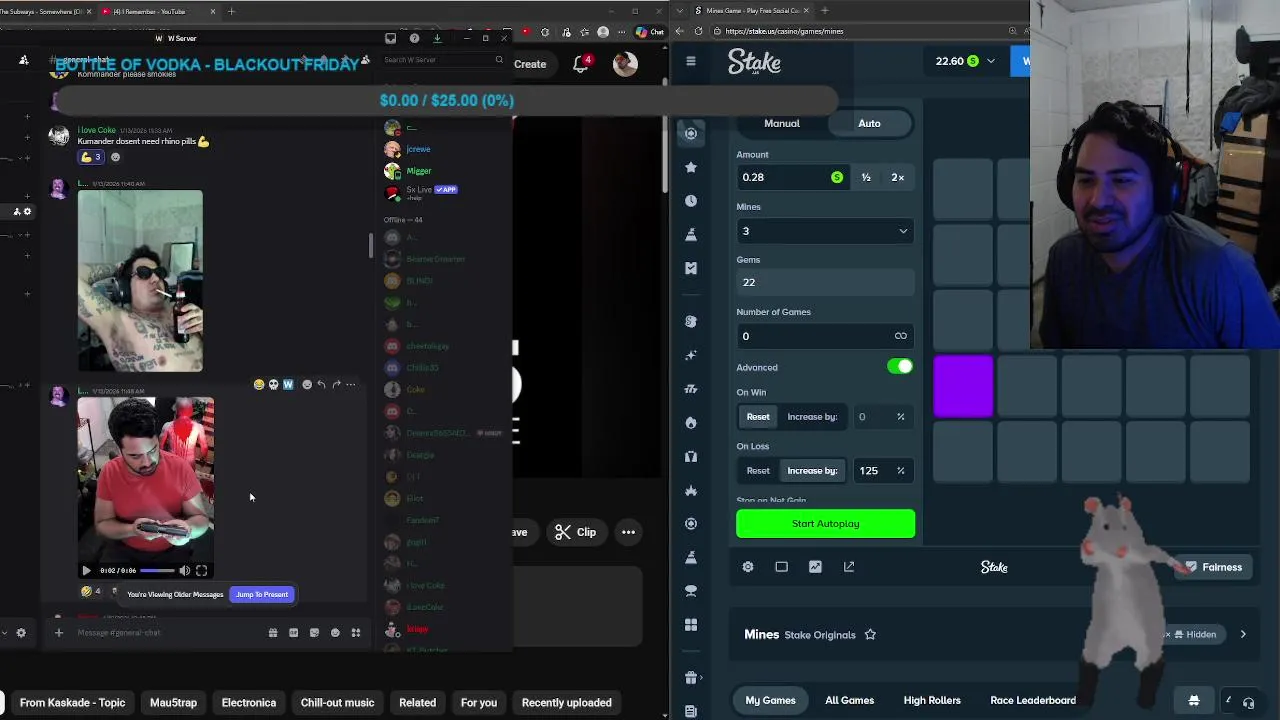Open Discord inbox icon in title bar

coord(390,38)
